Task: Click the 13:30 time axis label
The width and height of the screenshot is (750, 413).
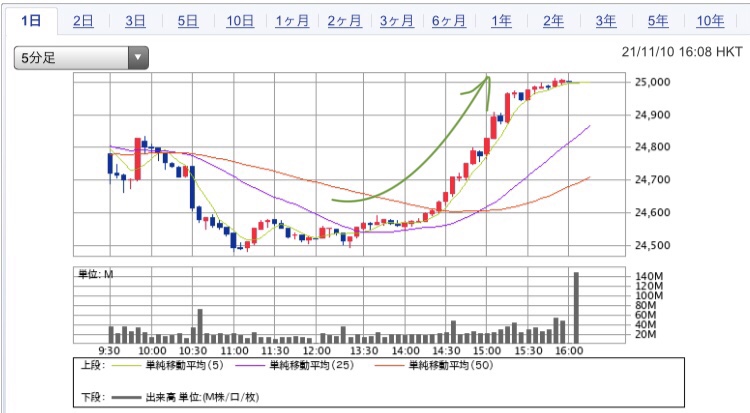Action: (x=364, y=351)
